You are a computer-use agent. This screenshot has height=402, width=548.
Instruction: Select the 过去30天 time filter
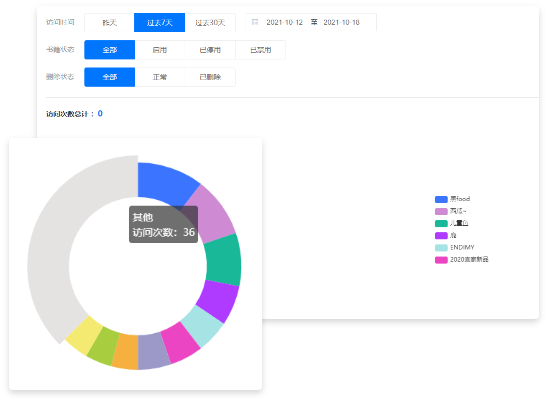tap(210, 22)
